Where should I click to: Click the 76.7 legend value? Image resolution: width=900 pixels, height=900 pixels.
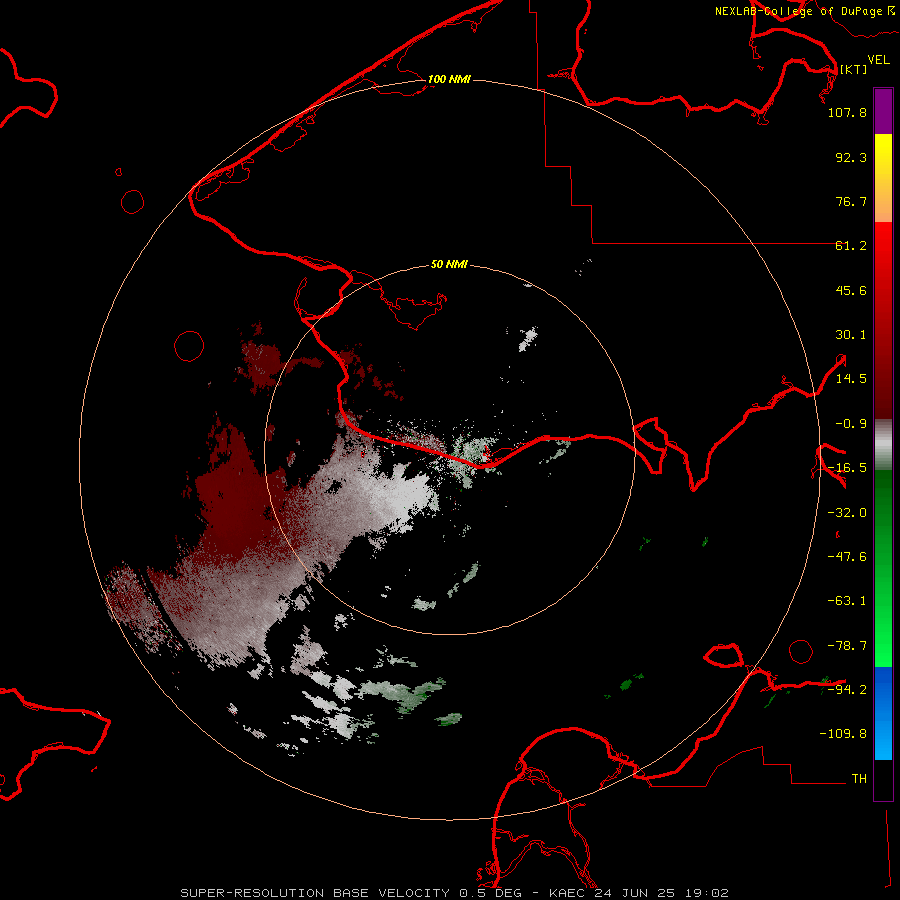[851, 201]
